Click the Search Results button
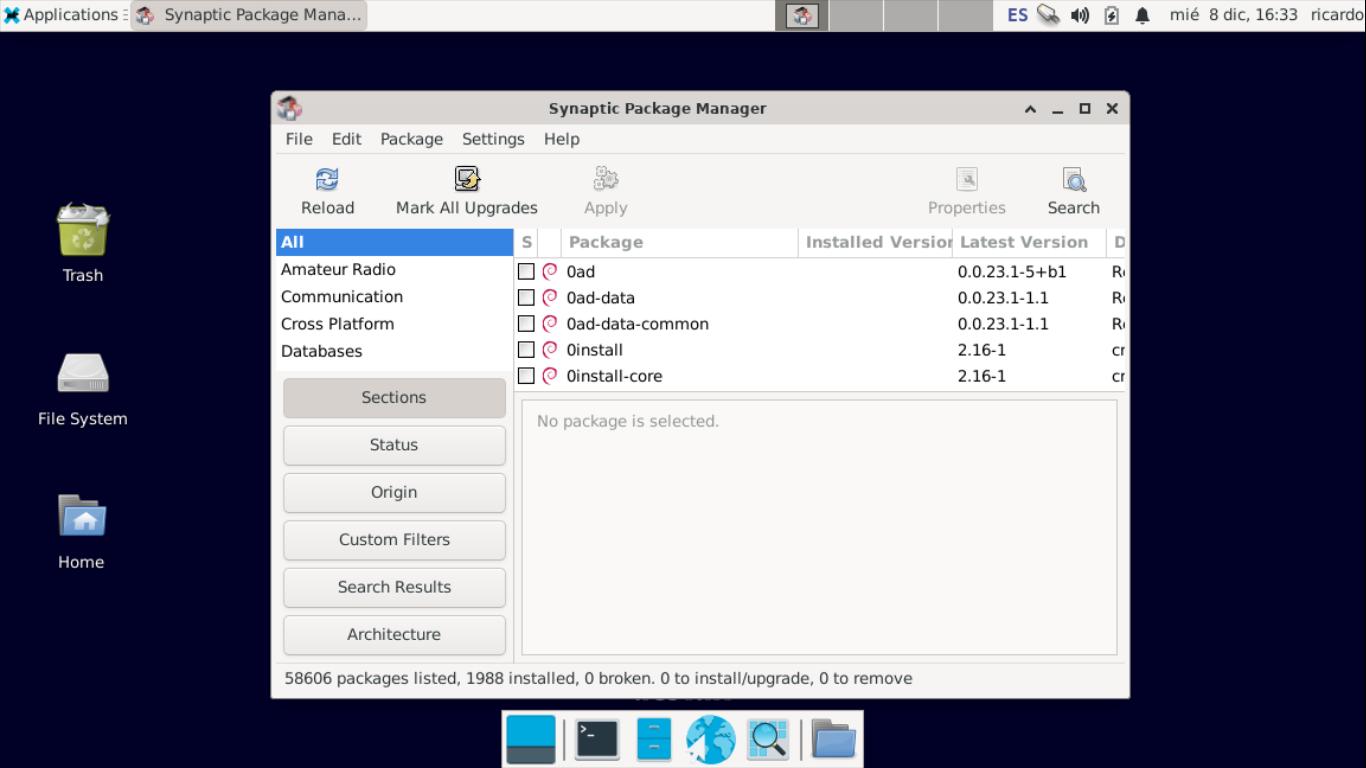Screen dimensions: 1366x768 394,587
